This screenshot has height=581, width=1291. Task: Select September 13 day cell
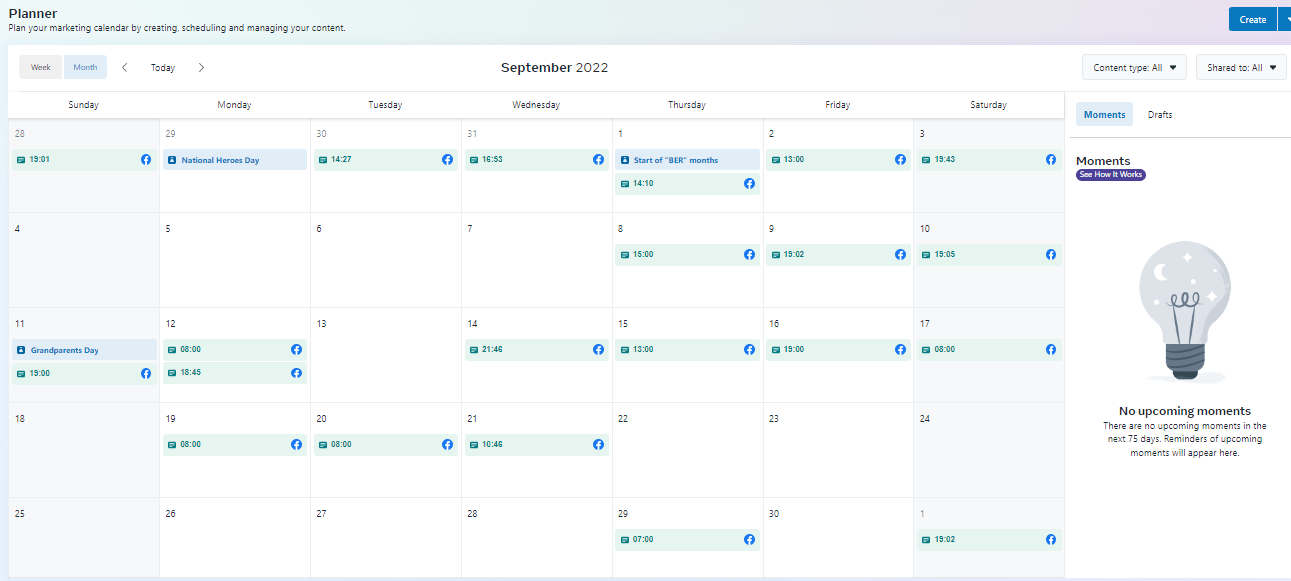click(x=386, y=355)
